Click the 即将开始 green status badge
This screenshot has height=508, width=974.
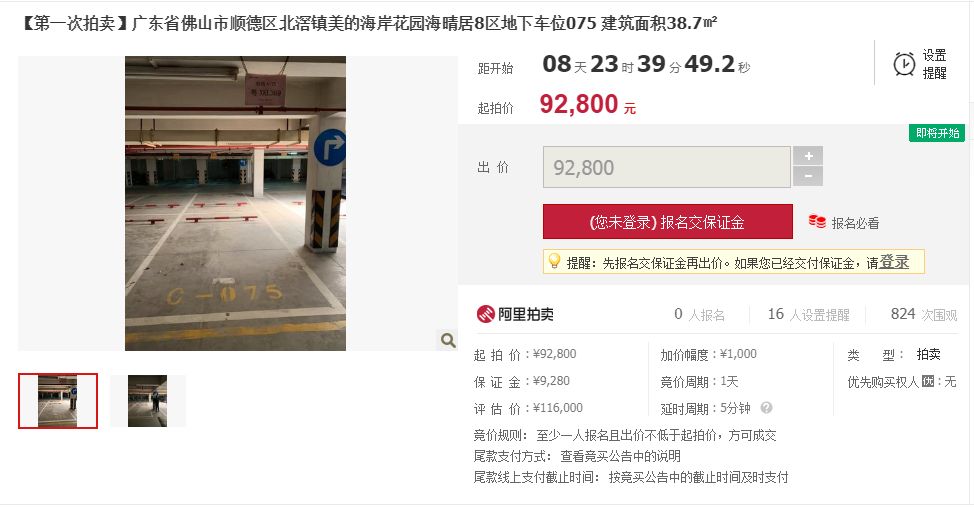tap(937, 133)
